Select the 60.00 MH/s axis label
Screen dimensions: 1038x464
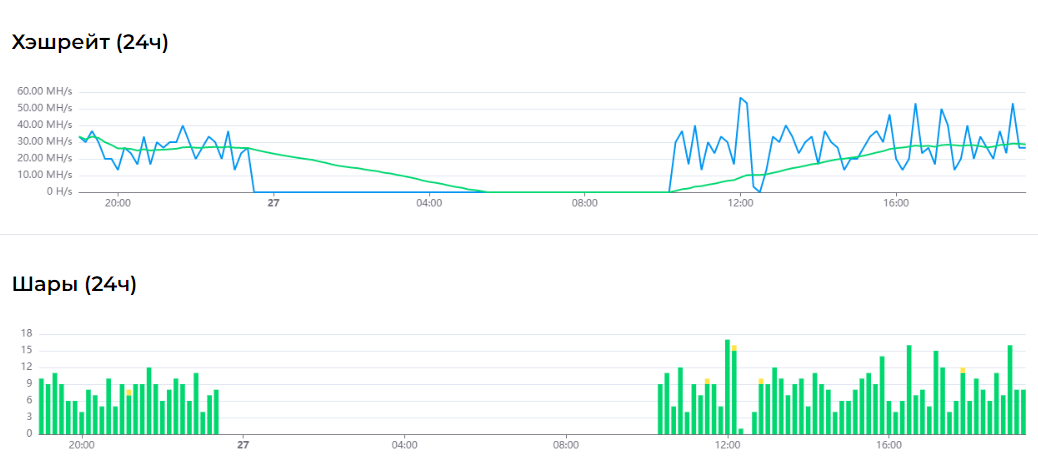coord(45,91)
